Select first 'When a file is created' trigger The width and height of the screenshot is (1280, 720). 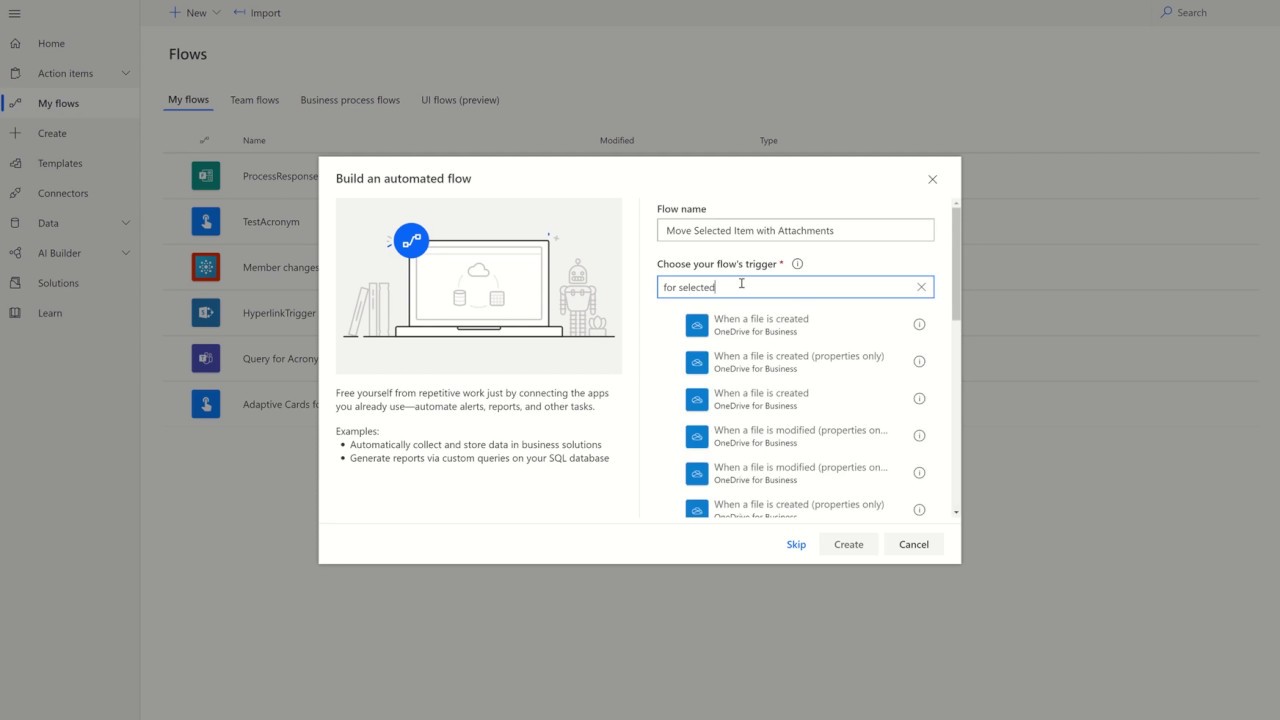pyautogui.click(x=795, y=325)
